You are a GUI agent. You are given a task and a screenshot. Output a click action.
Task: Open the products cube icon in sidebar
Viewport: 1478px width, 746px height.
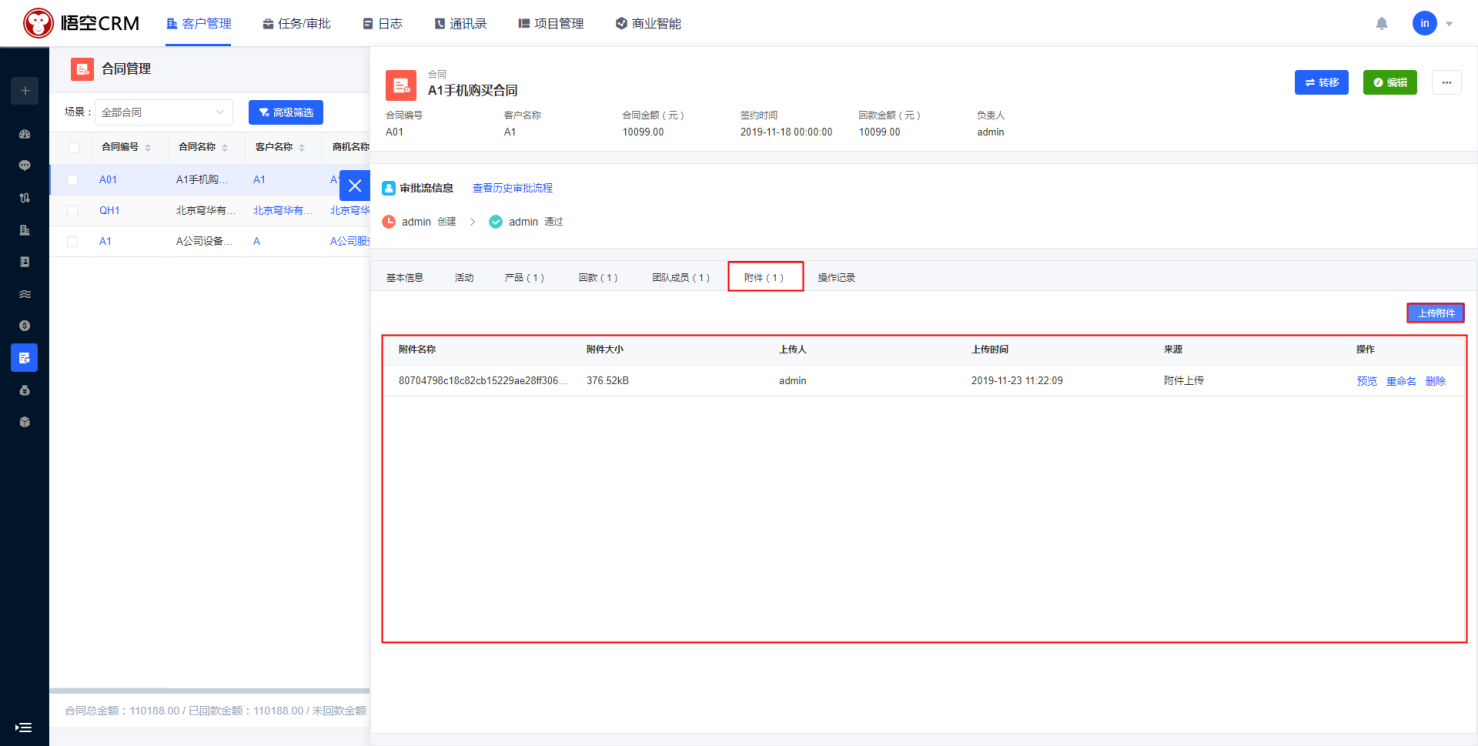(25, 422)
